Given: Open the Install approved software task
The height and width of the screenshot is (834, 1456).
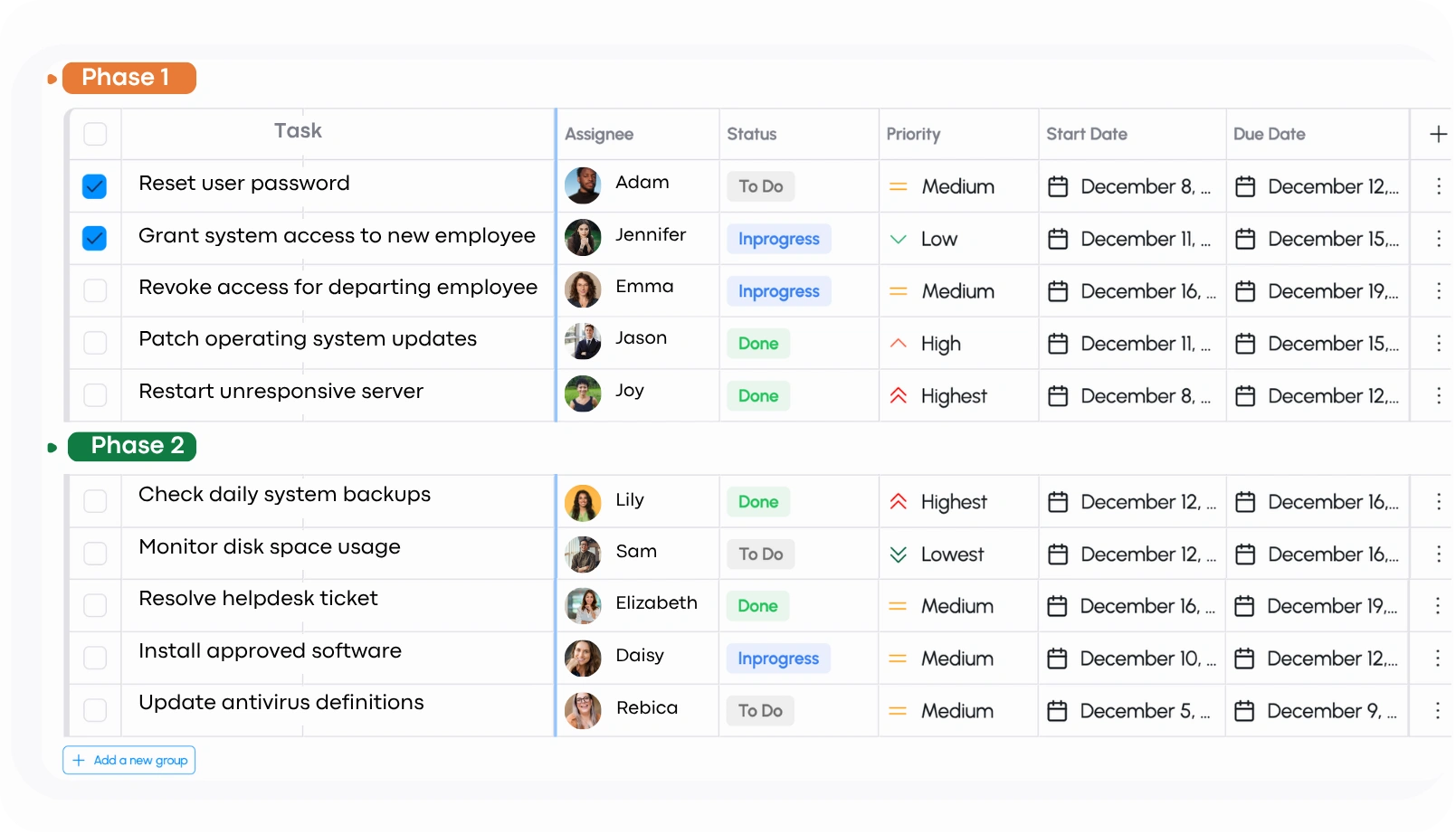Looking at the screenshot, I should pos(270,651).
